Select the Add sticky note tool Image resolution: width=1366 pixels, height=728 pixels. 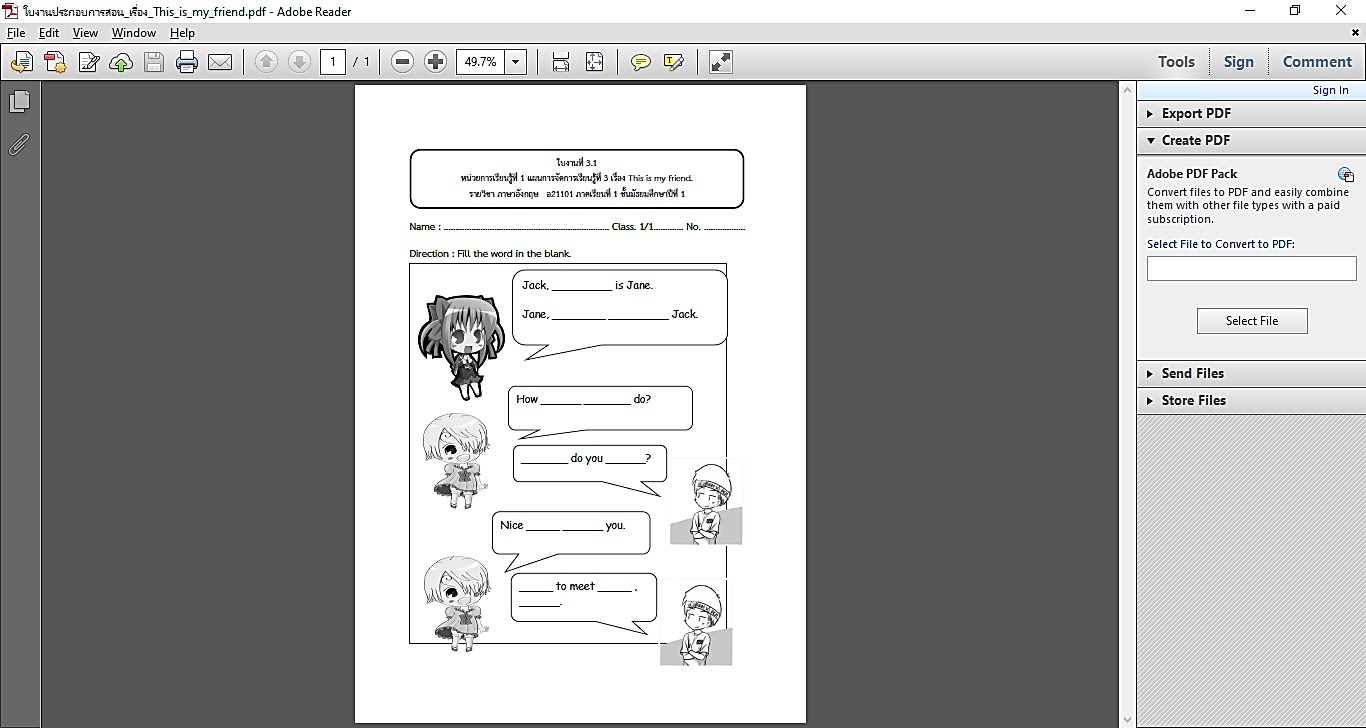[x=641, y=62]
